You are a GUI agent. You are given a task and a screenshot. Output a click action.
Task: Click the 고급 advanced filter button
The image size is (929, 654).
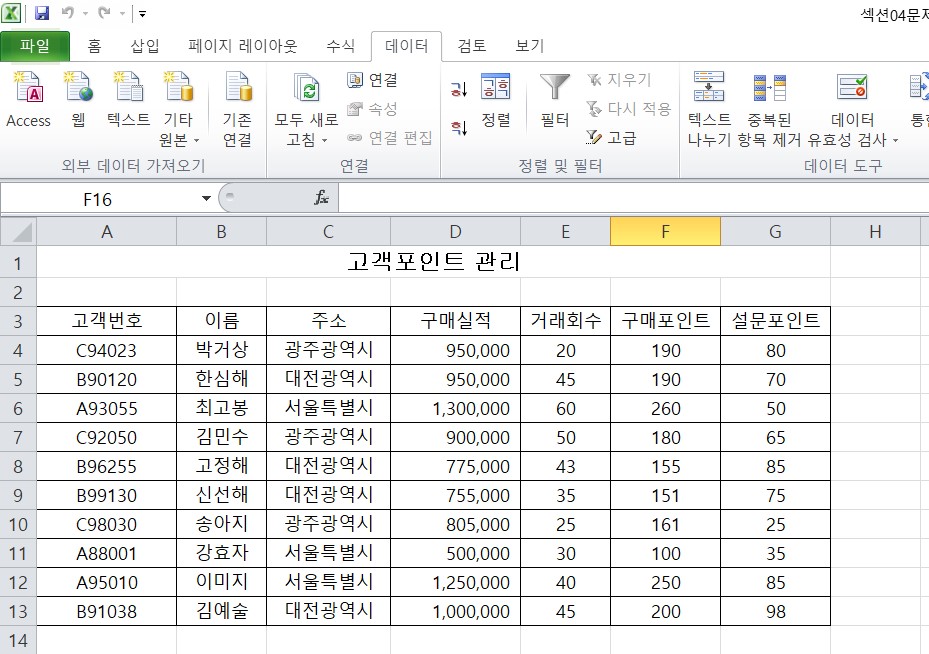click(612, 138)
